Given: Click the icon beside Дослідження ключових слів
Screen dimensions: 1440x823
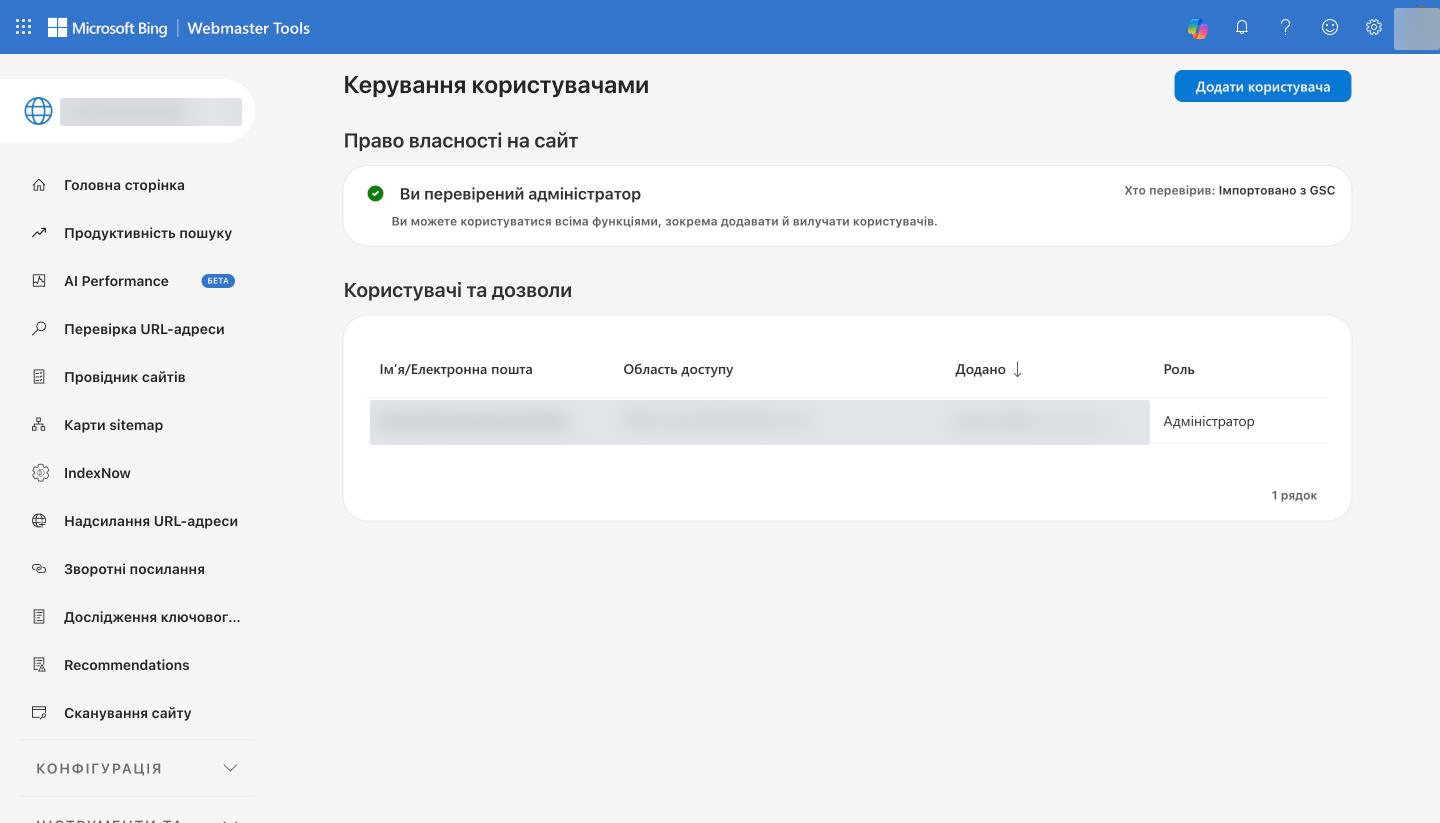Looking at the screenshot, I should 39,617.
